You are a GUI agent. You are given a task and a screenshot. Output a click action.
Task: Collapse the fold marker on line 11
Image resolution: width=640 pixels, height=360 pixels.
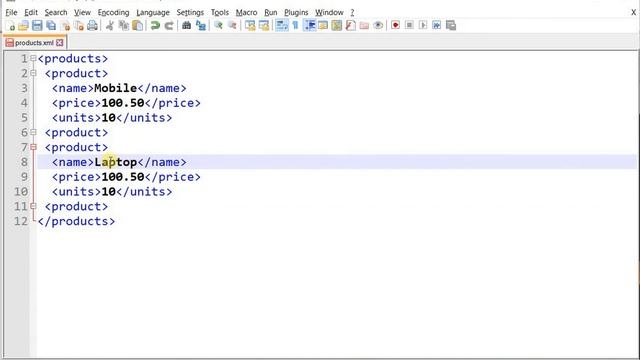pos(33,206)
